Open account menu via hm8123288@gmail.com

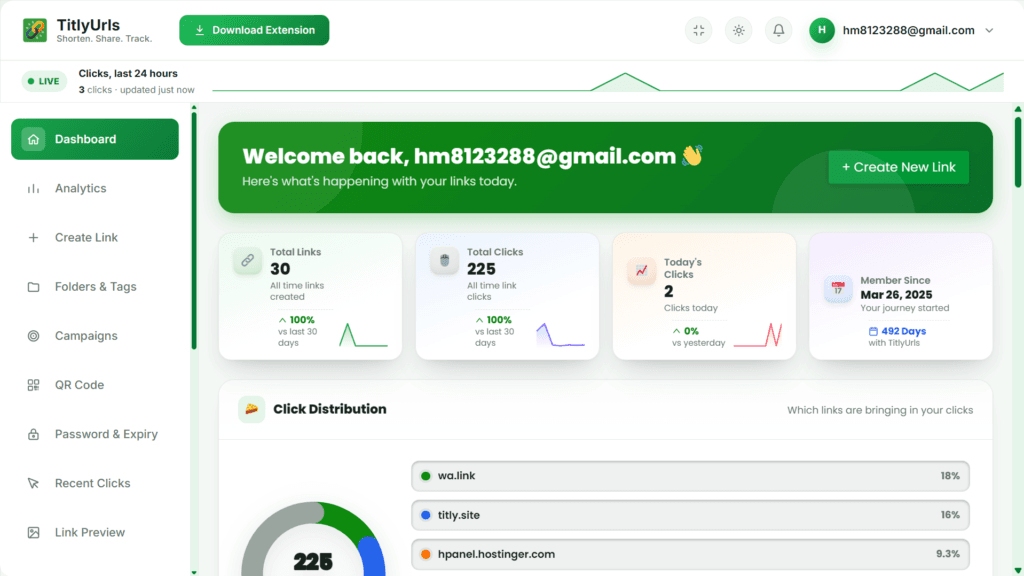click(x=908, y=30)
